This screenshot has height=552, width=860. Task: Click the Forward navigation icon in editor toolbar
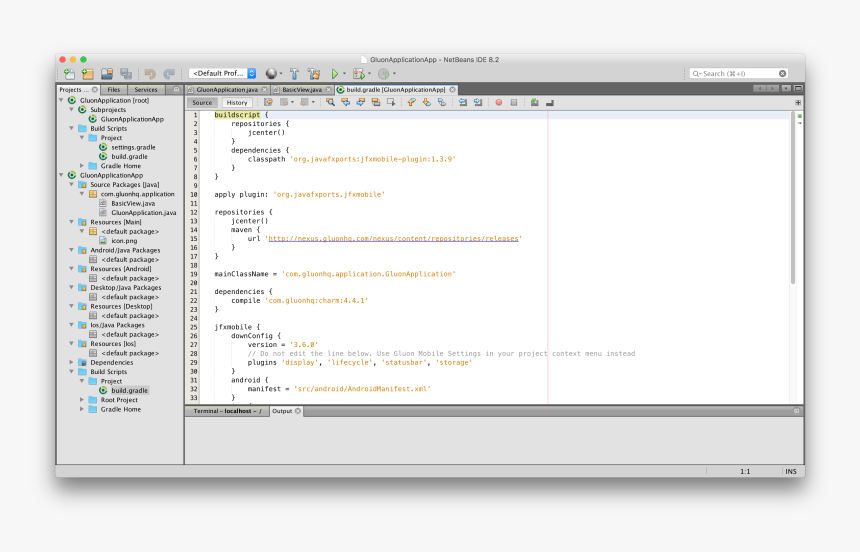point(304,103)
